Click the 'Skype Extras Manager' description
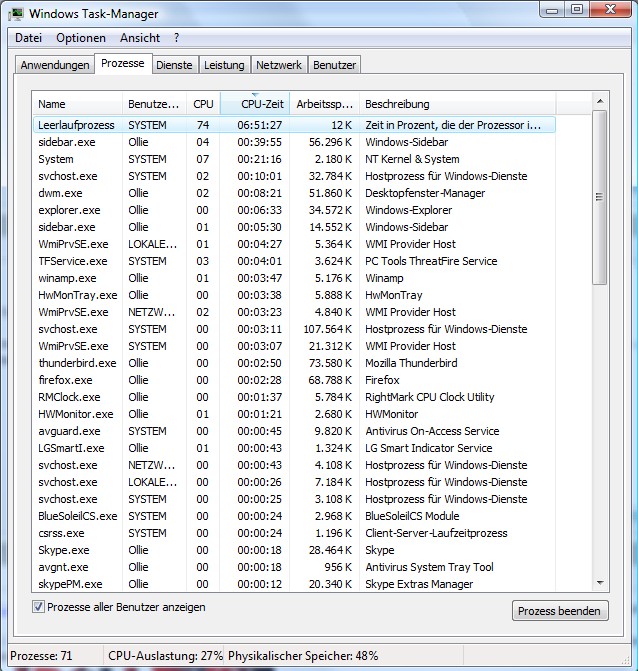This screenshot has width=638, height=671. pyautogui.click(x=419, y=584)
